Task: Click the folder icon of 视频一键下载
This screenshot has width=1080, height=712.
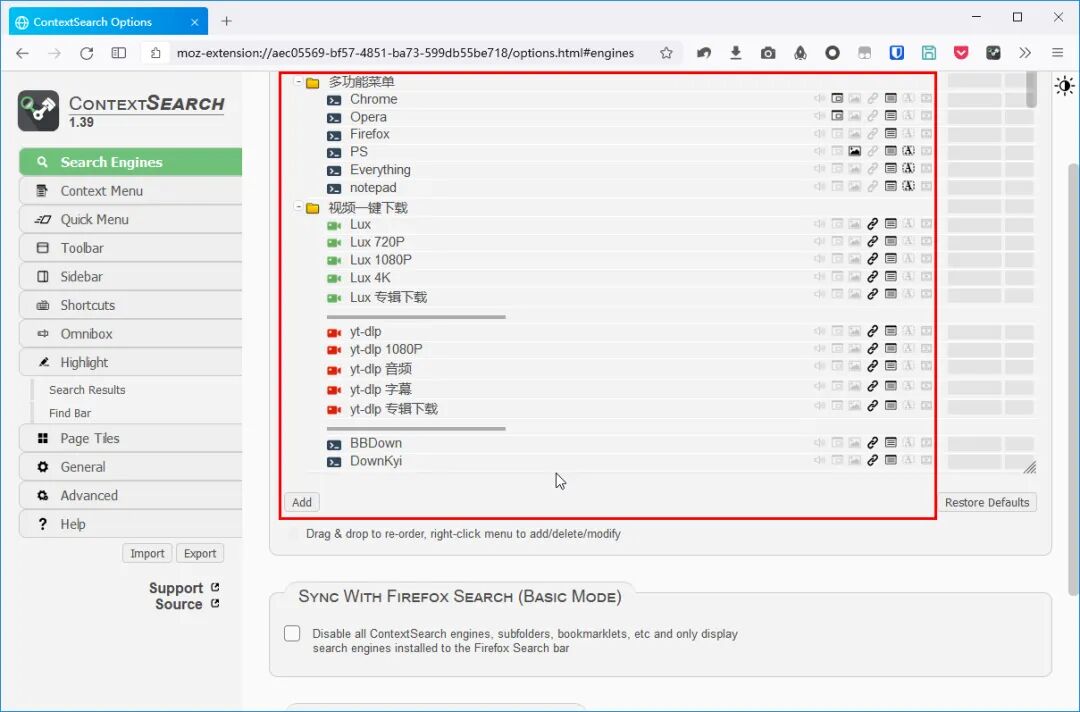Action: (x=313, y=208)
